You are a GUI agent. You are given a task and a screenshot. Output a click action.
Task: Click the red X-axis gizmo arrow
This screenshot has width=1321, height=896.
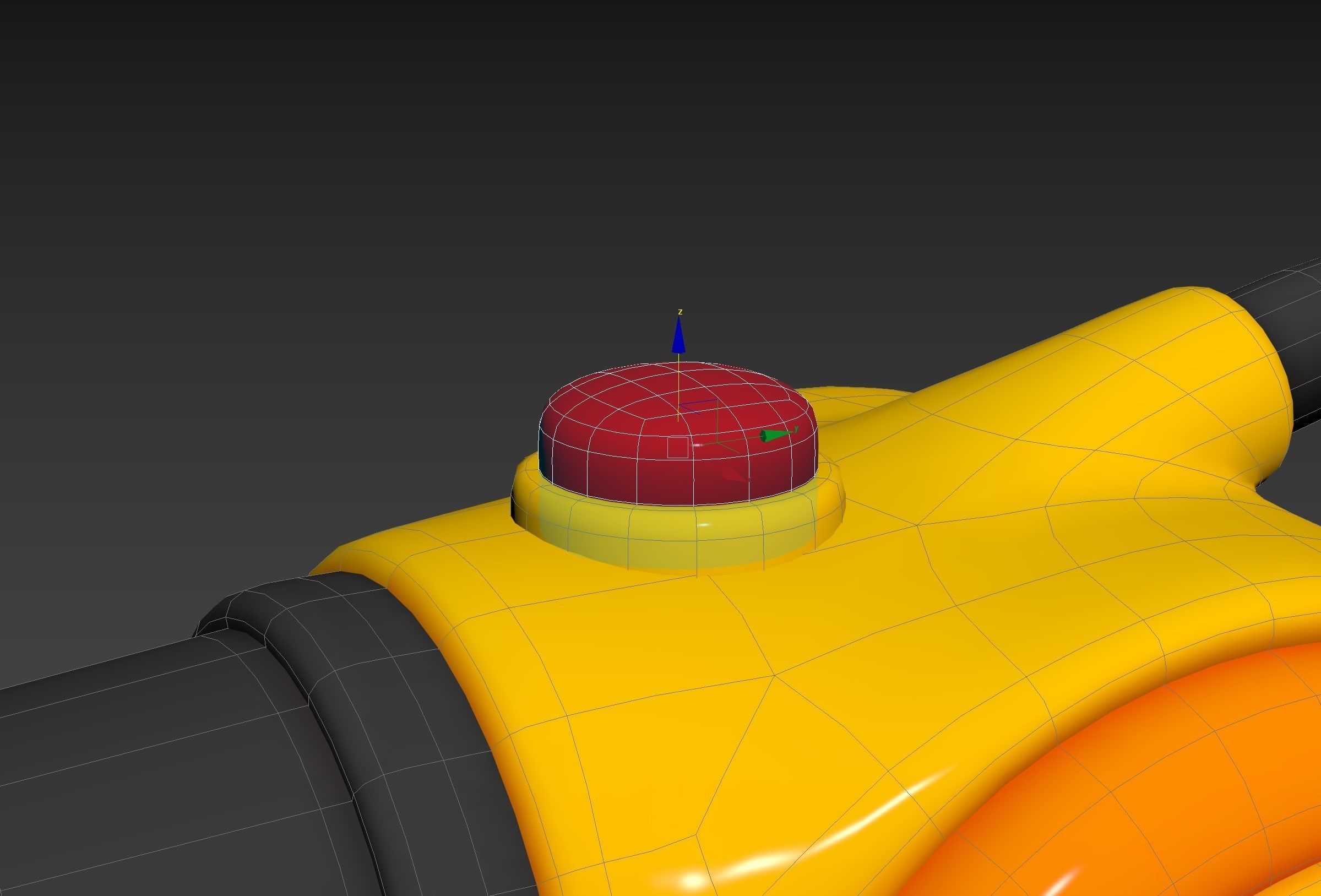pos(735,474)
